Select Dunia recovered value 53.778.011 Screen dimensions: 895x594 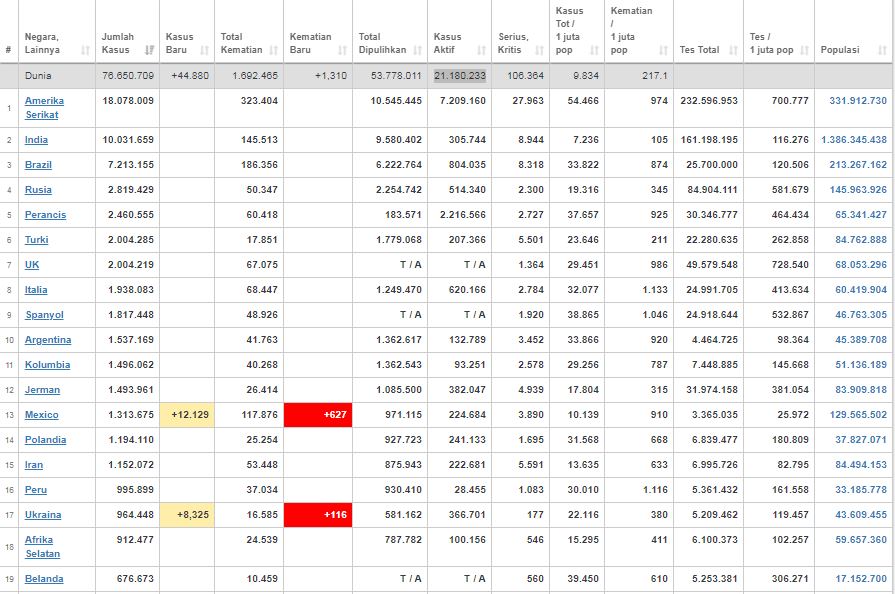(x=396, y=76)
